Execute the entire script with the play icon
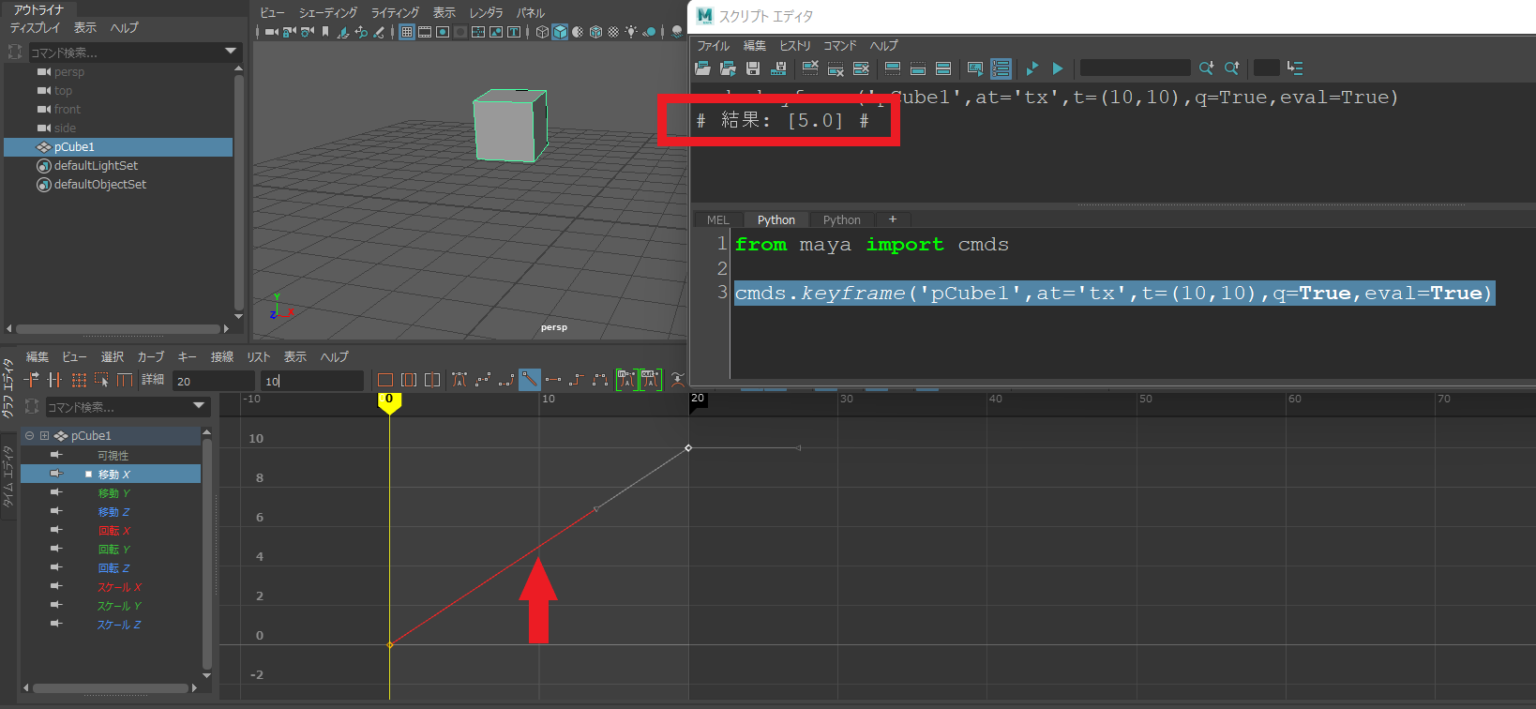 (1057, 68)
